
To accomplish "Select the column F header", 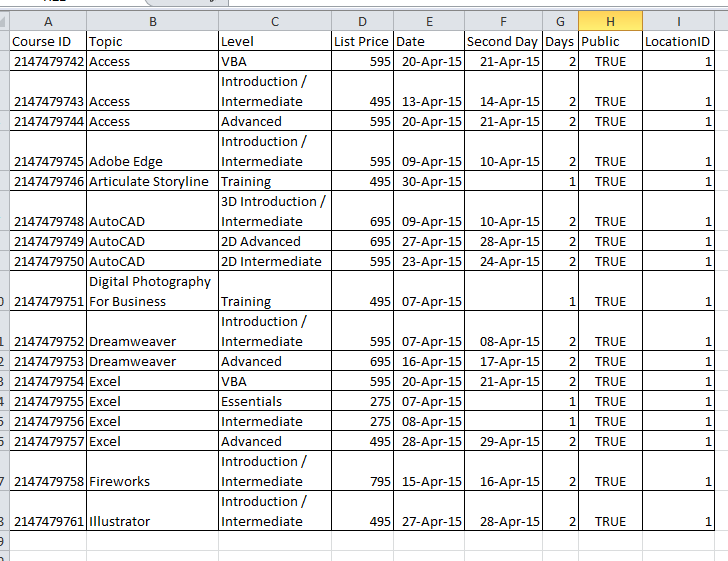I will pos(503,21).
